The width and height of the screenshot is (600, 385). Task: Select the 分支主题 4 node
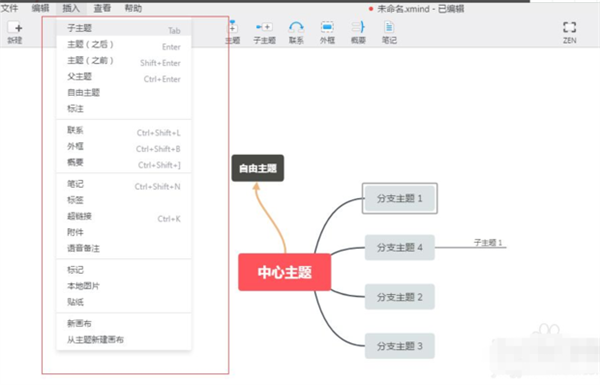[x=399, y=248]
